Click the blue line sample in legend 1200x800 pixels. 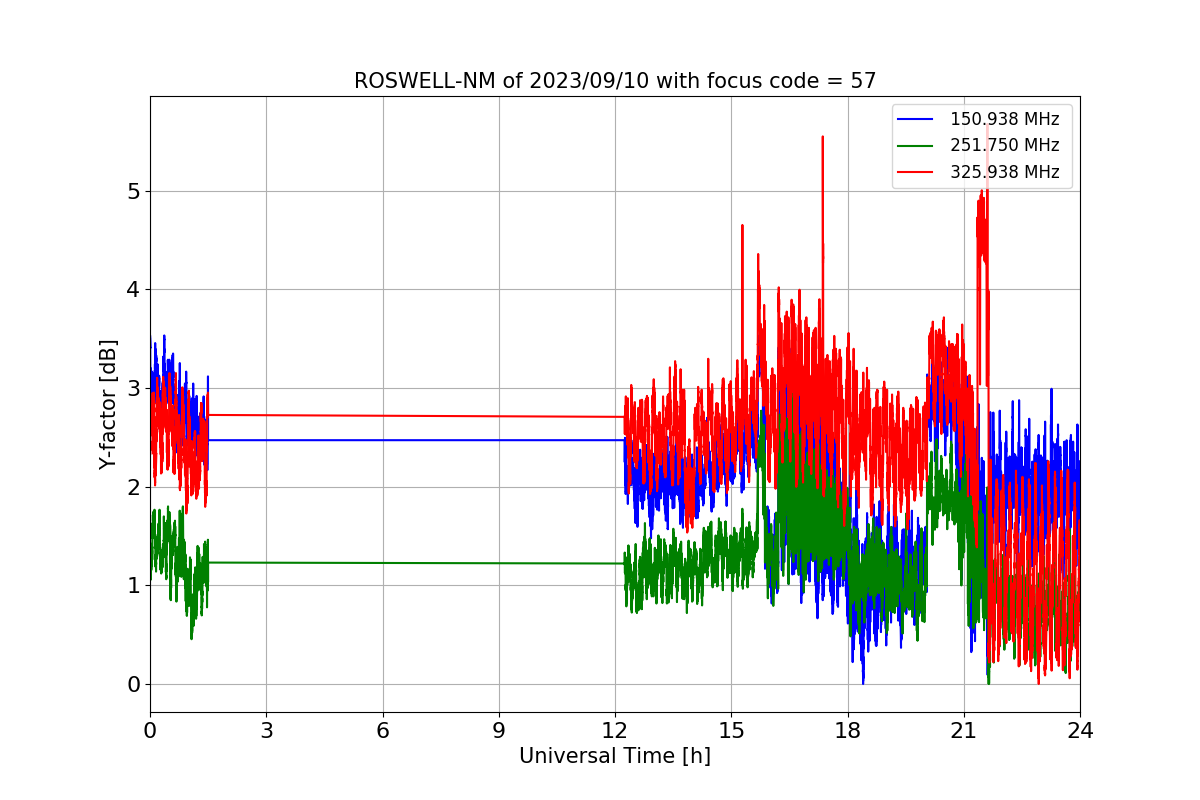(x=916, y=119)
